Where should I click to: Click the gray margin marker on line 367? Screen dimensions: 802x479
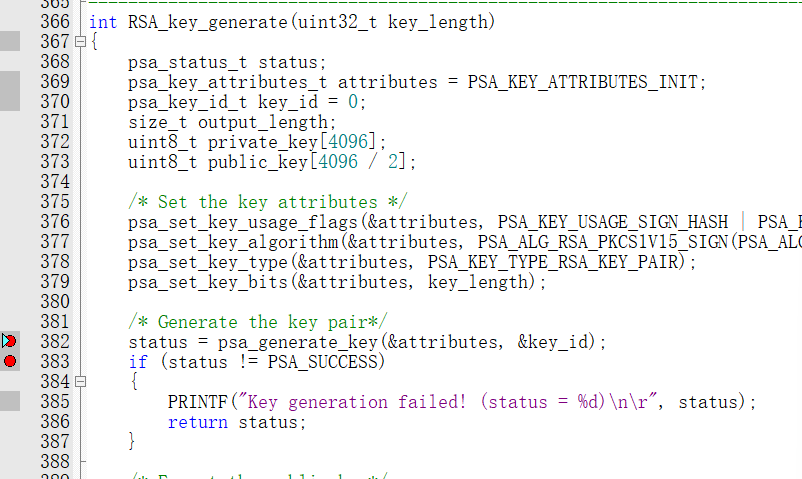pyautogui.click(x=10, y=41)
